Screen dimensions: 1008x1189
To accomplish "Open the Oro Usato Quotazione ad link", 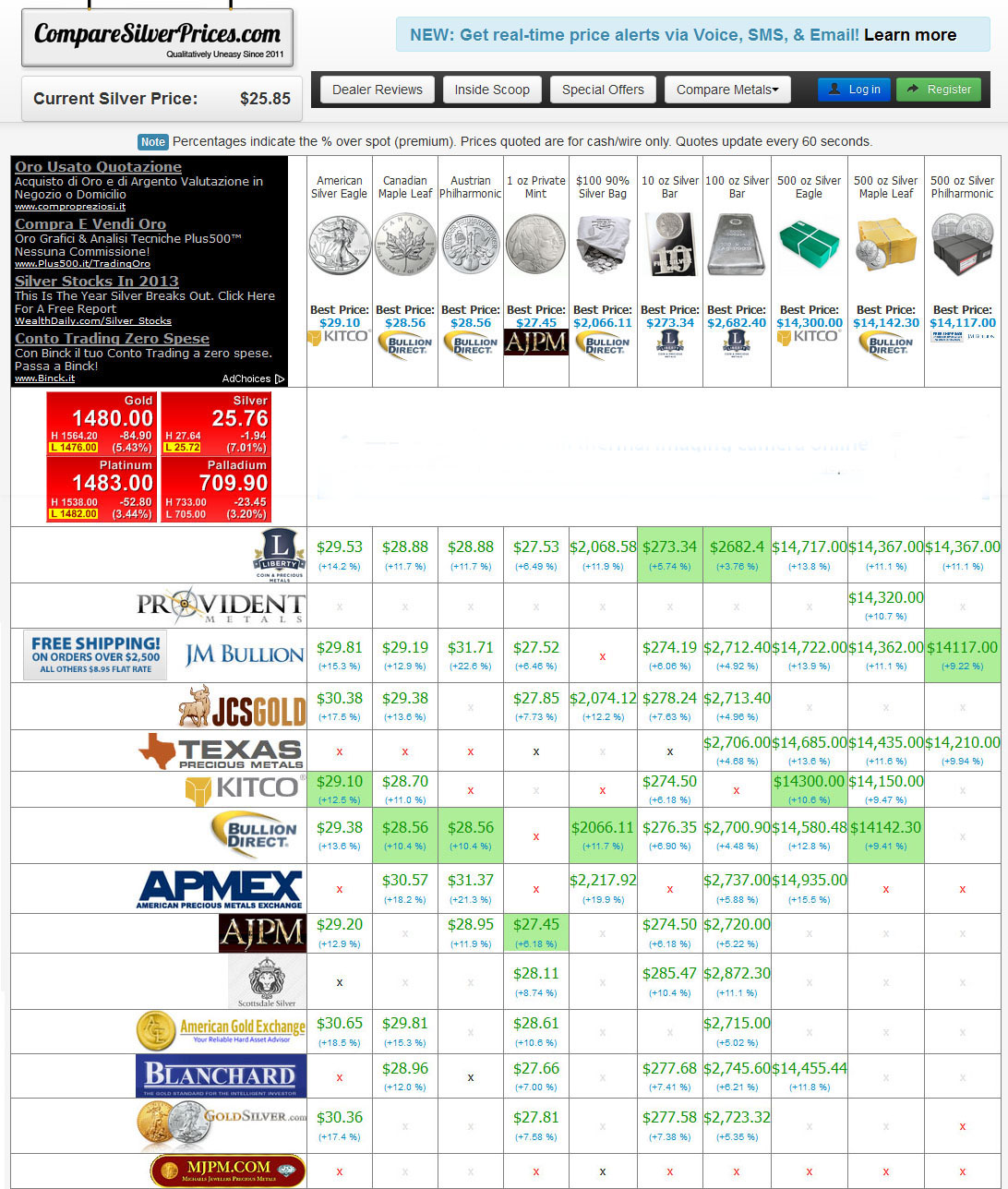I will (98, 167).
